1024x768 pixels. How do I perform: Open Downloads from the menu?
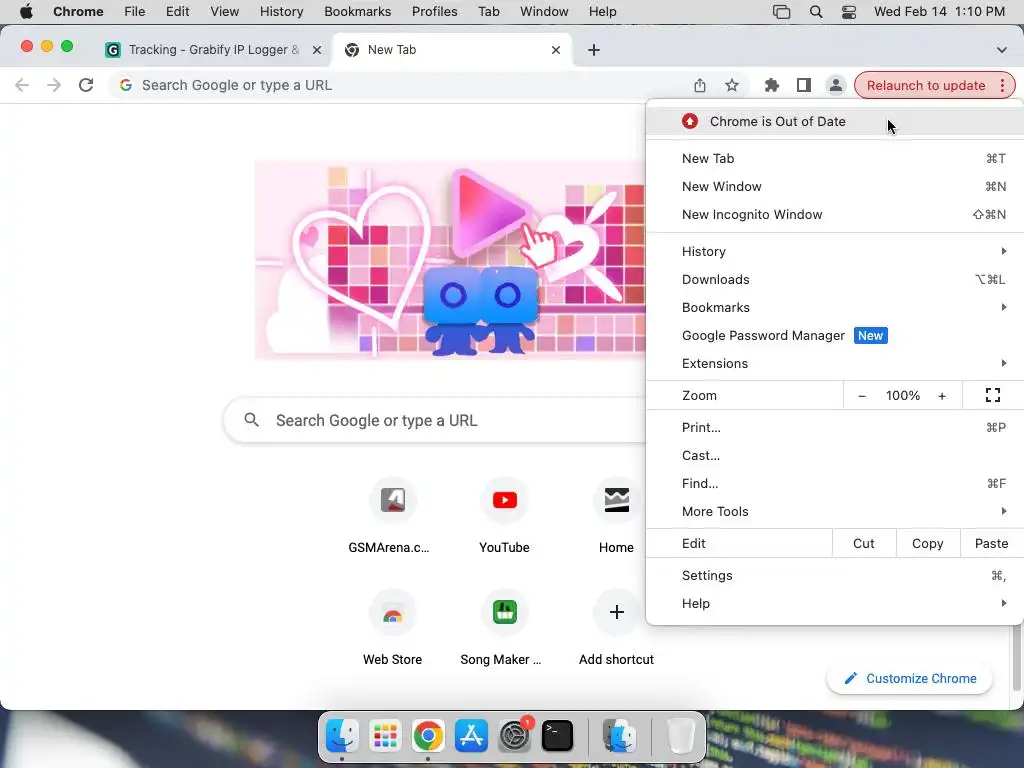tap(835, 280)
